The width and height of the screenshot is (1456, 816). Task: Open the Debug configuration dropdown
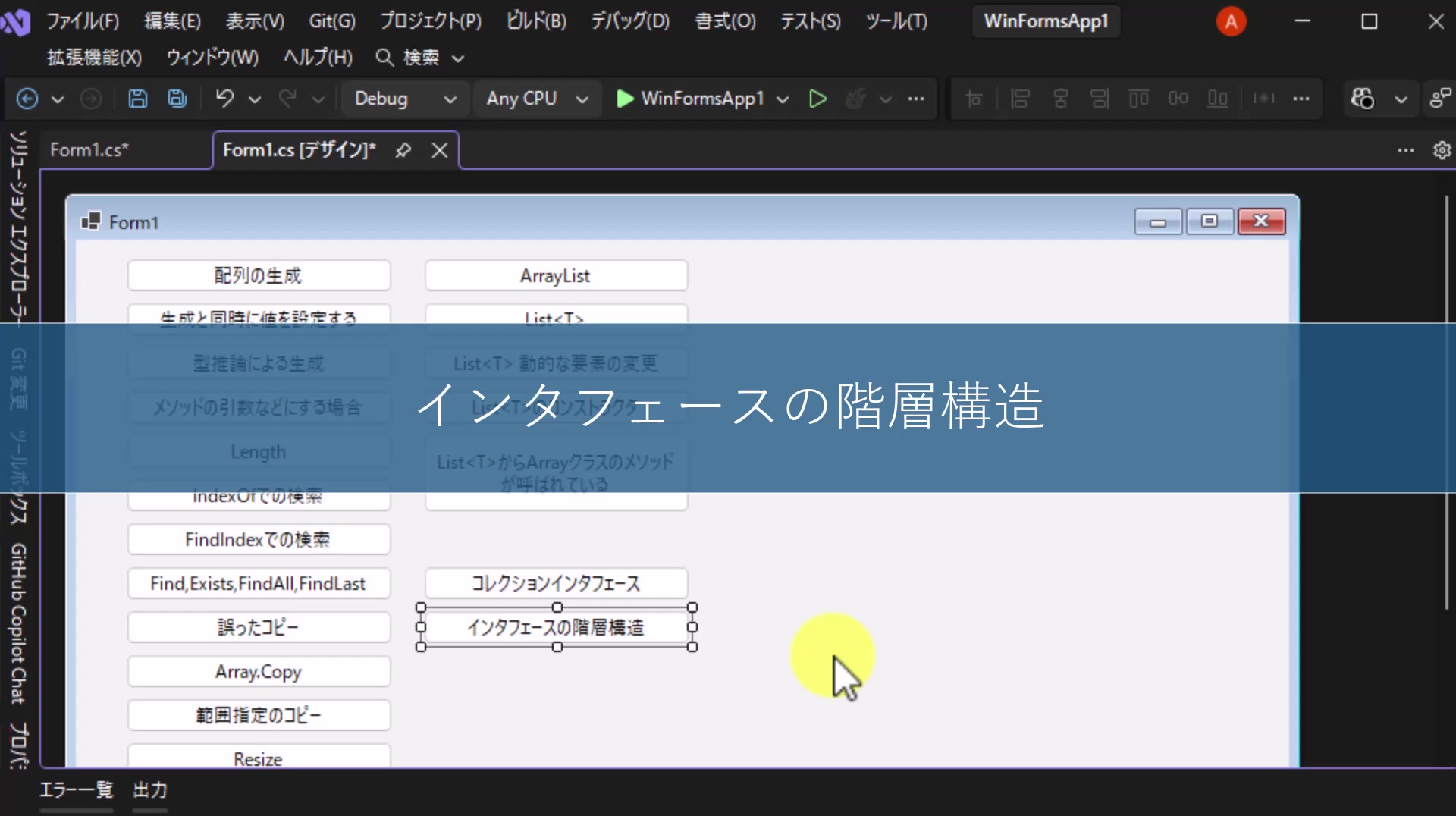pos(405,99)
